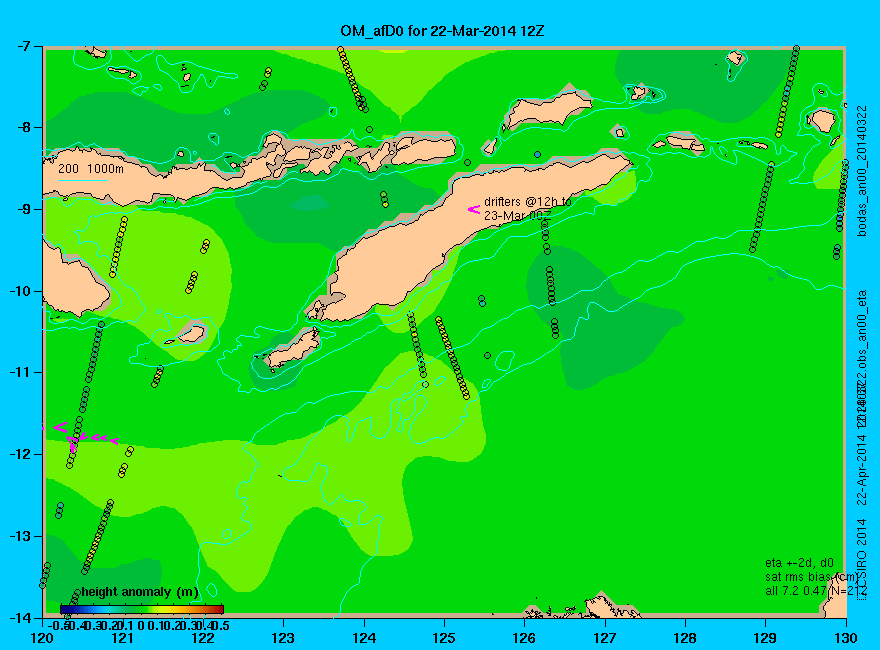Click y-axis latitude label -8

pyautogui.click(x=23, y=127)
